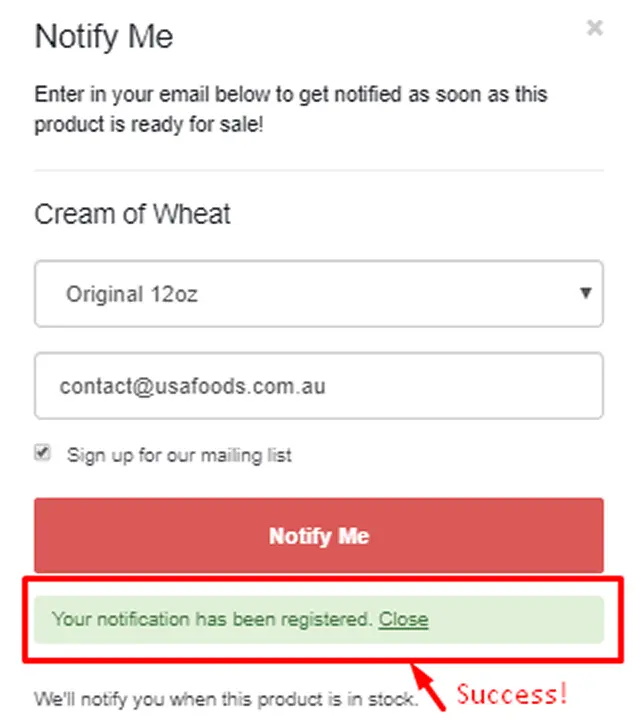Click the 'We'll notify you' in-stock text
Screen dimensions: 644x727
[223, 697]
